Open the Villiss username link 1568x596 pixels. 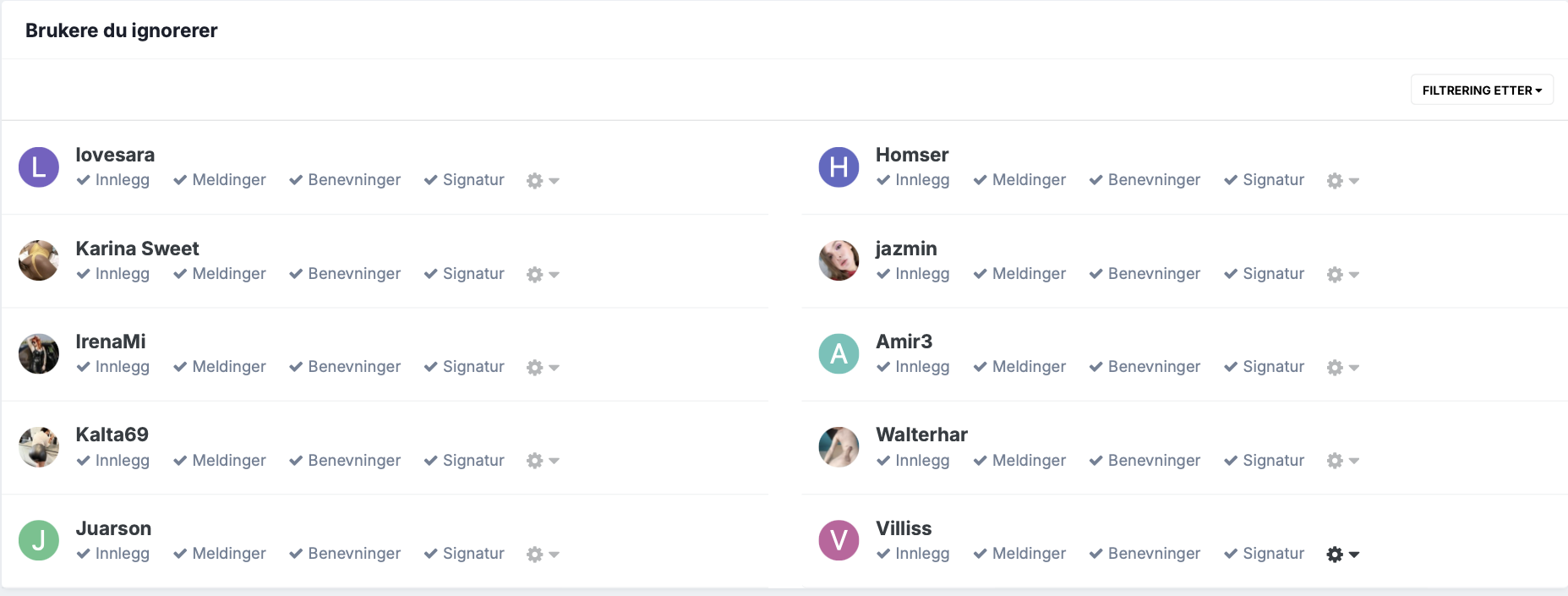pos(904,528)
